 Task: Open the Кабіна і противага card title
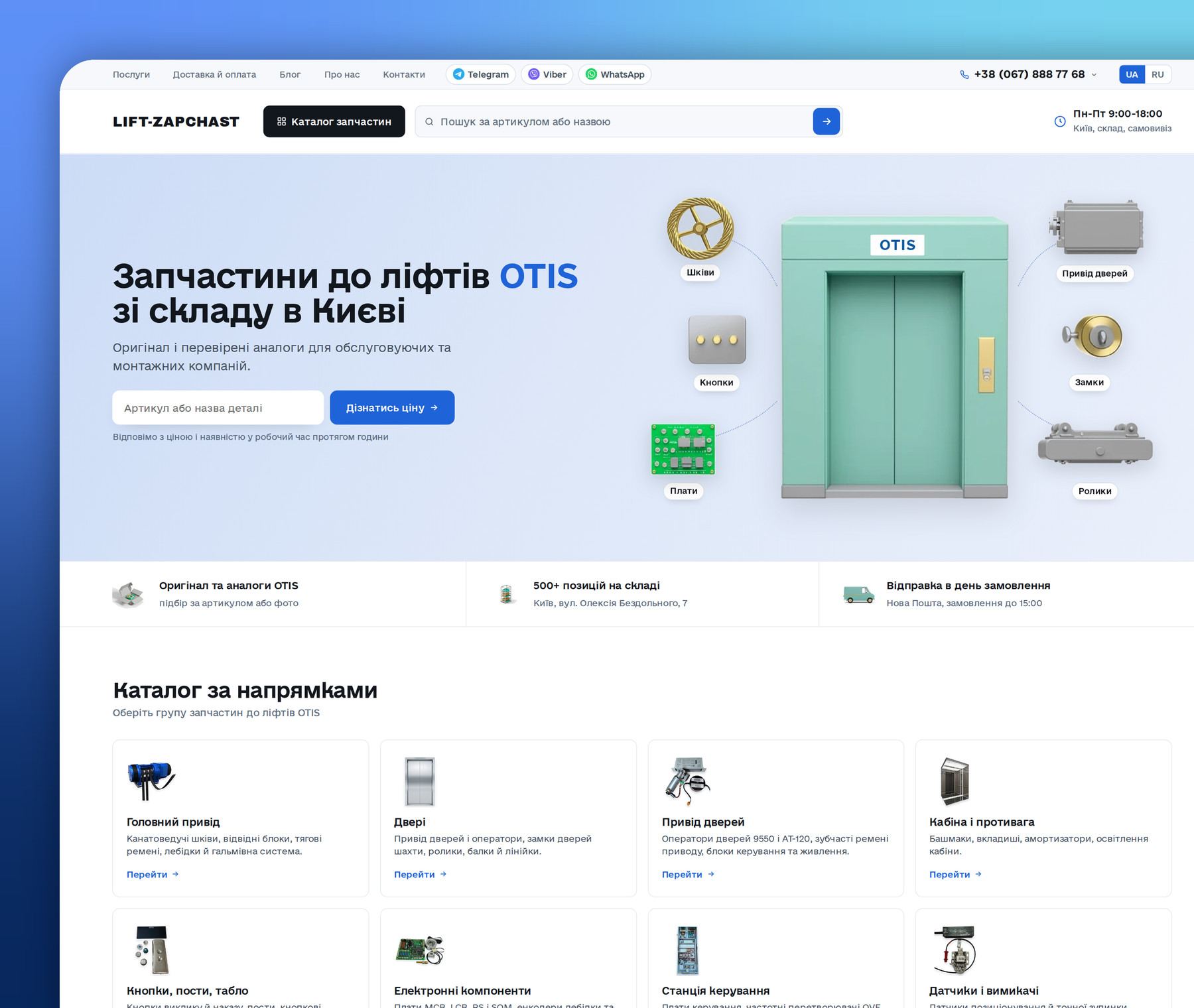tap(982, 822)
